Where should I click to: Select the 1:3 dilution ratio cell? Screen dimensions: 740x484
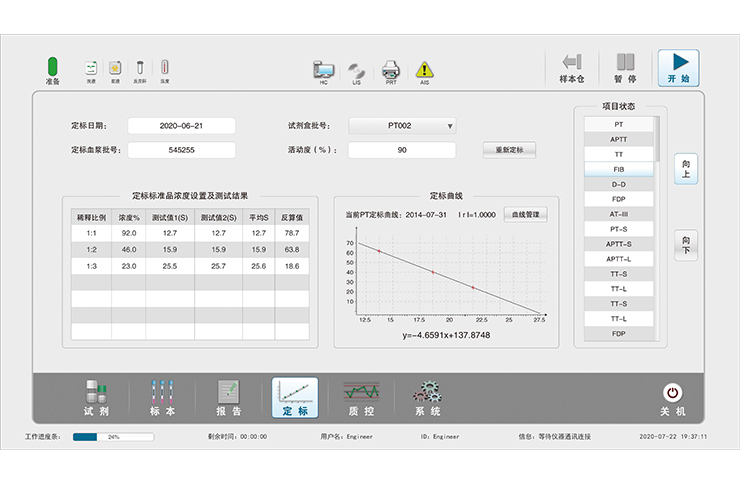point(92,267)
